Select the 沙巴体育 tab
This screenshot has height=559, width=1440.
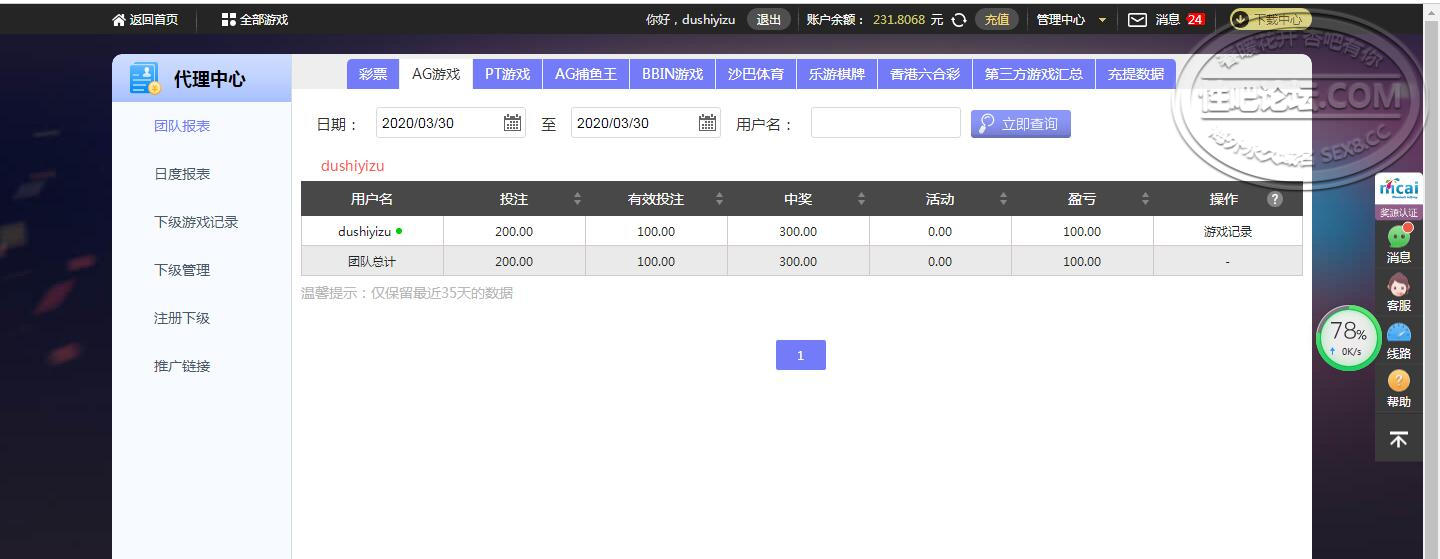(756, 74)
